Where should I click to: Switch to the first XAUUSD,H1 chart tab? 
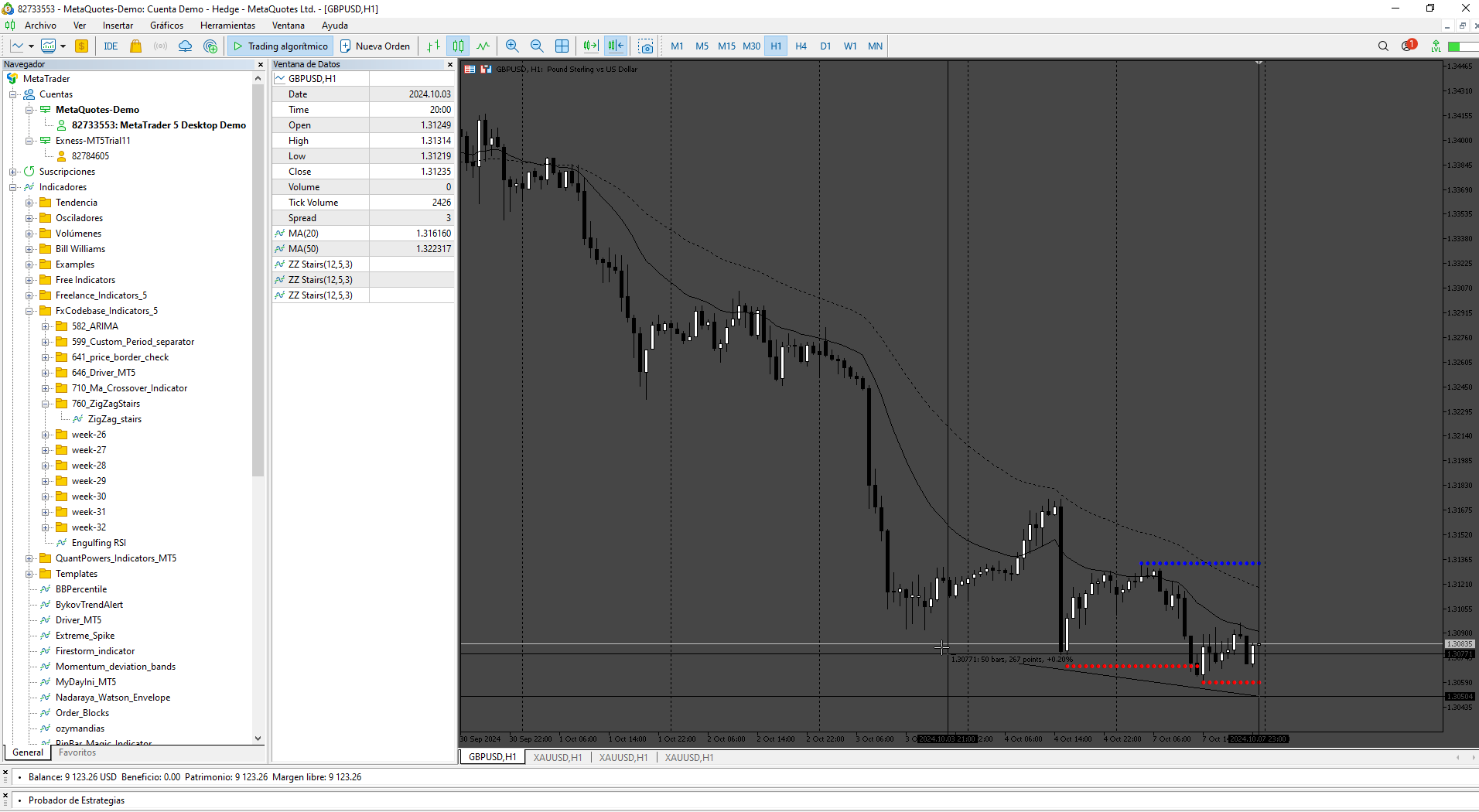tap(558, 758)
